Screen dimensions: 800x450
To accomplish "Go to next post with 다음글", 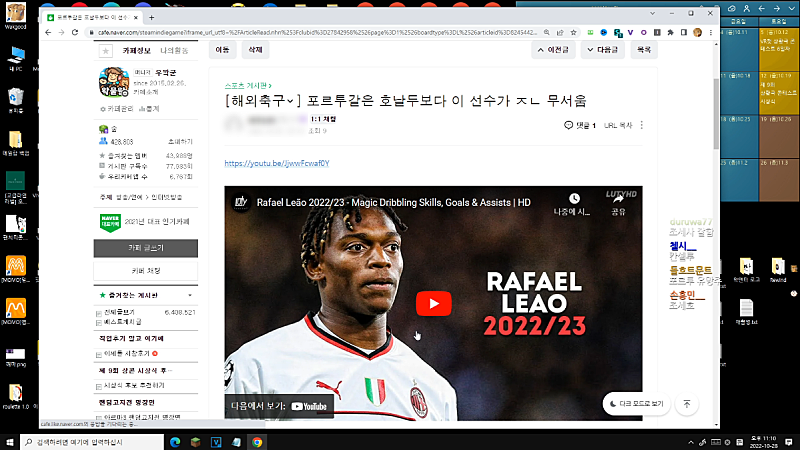I will (x=603, y=50).
